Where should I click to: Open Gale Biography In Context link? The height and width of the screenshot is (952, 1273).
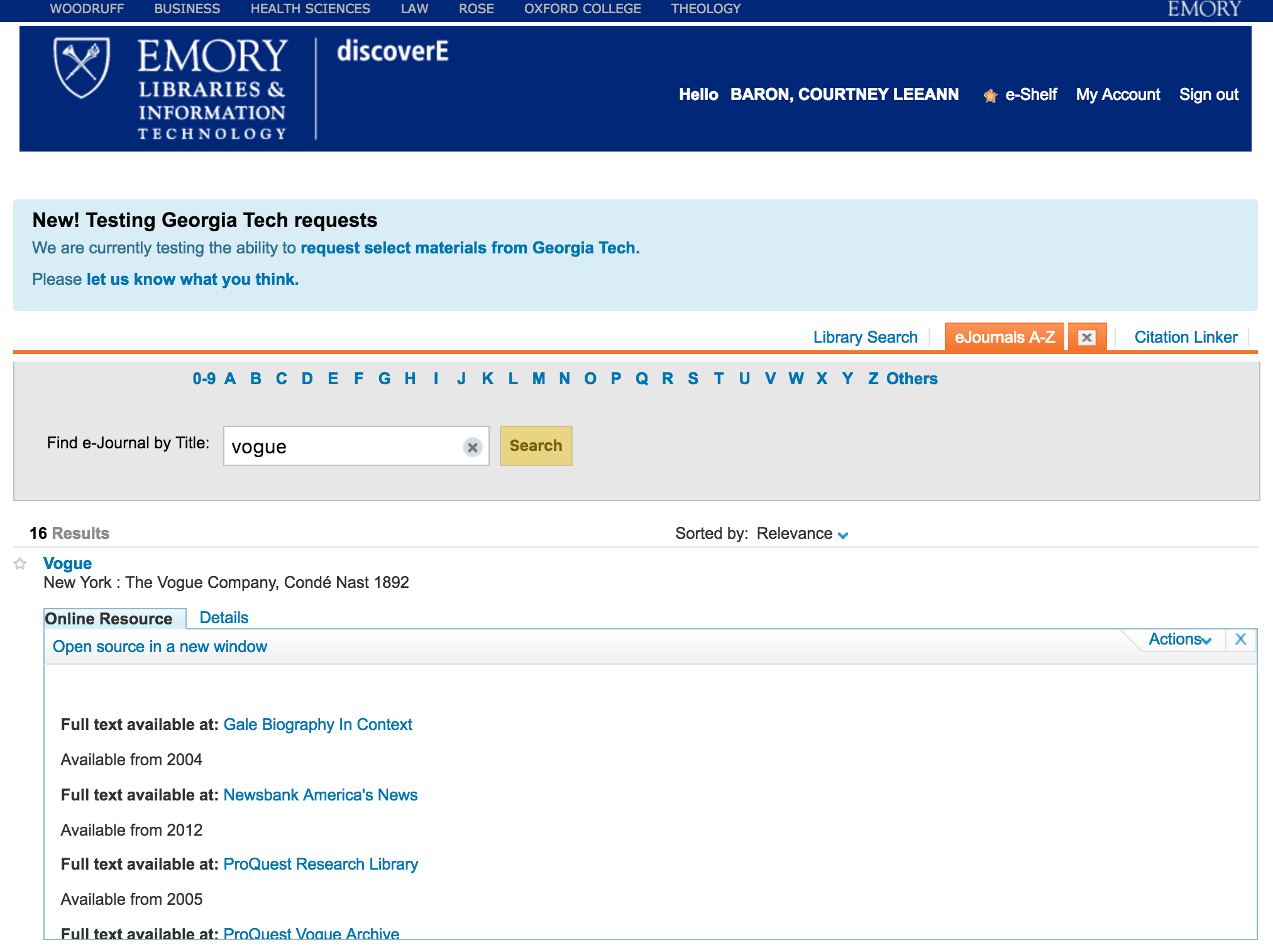pos(317,724)
